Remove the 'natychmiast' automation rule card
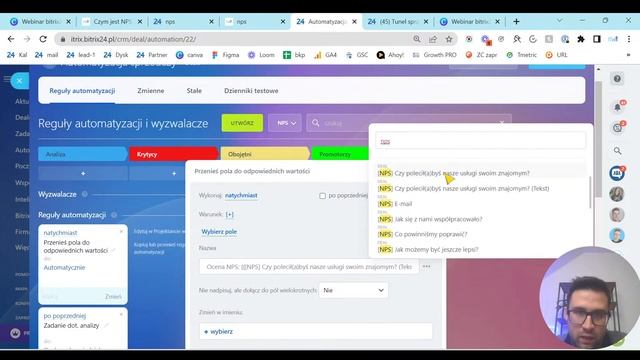 click(x=121, y=232)
